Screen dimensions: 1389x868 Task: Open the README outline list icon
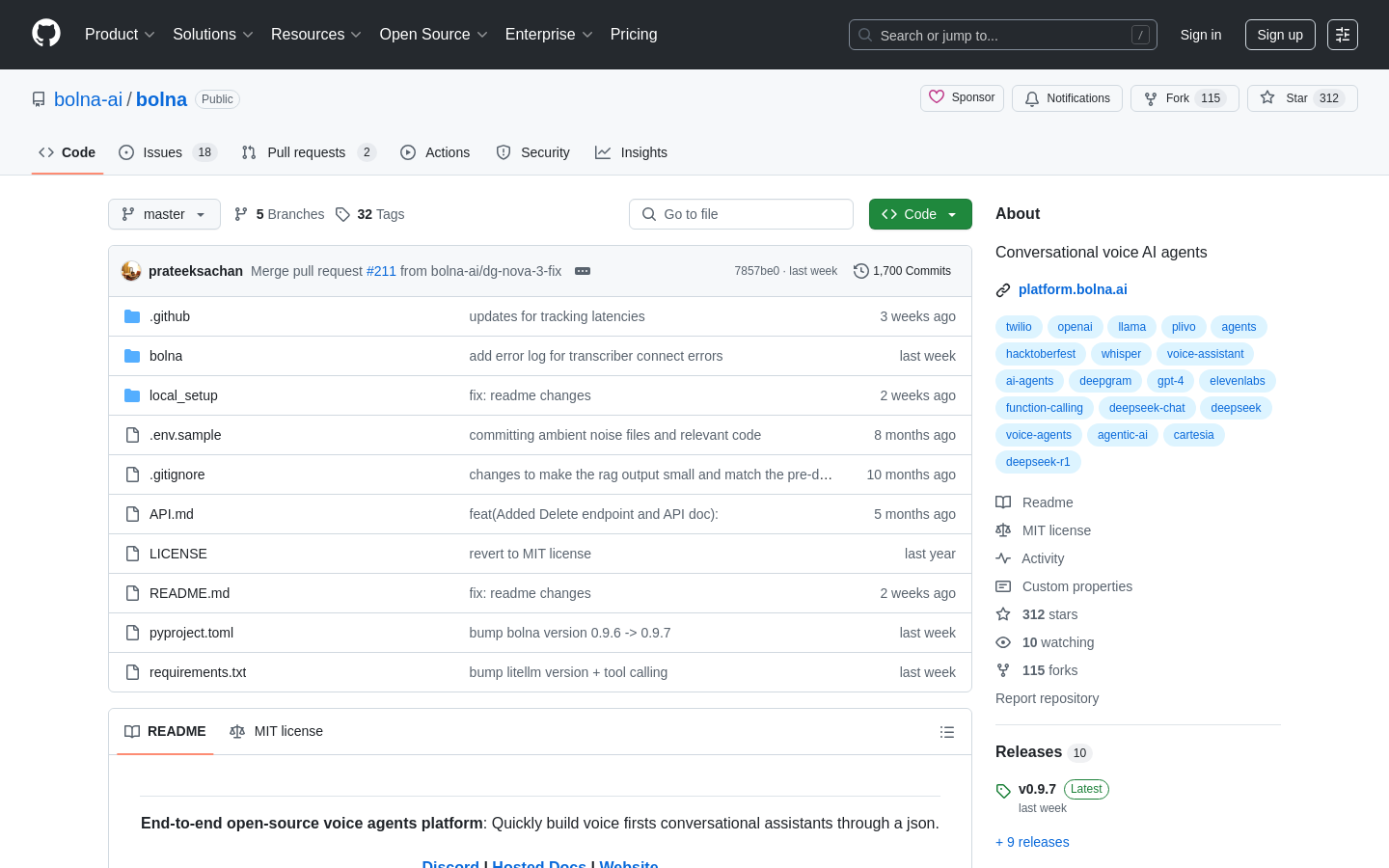click(x=947, y=732)
